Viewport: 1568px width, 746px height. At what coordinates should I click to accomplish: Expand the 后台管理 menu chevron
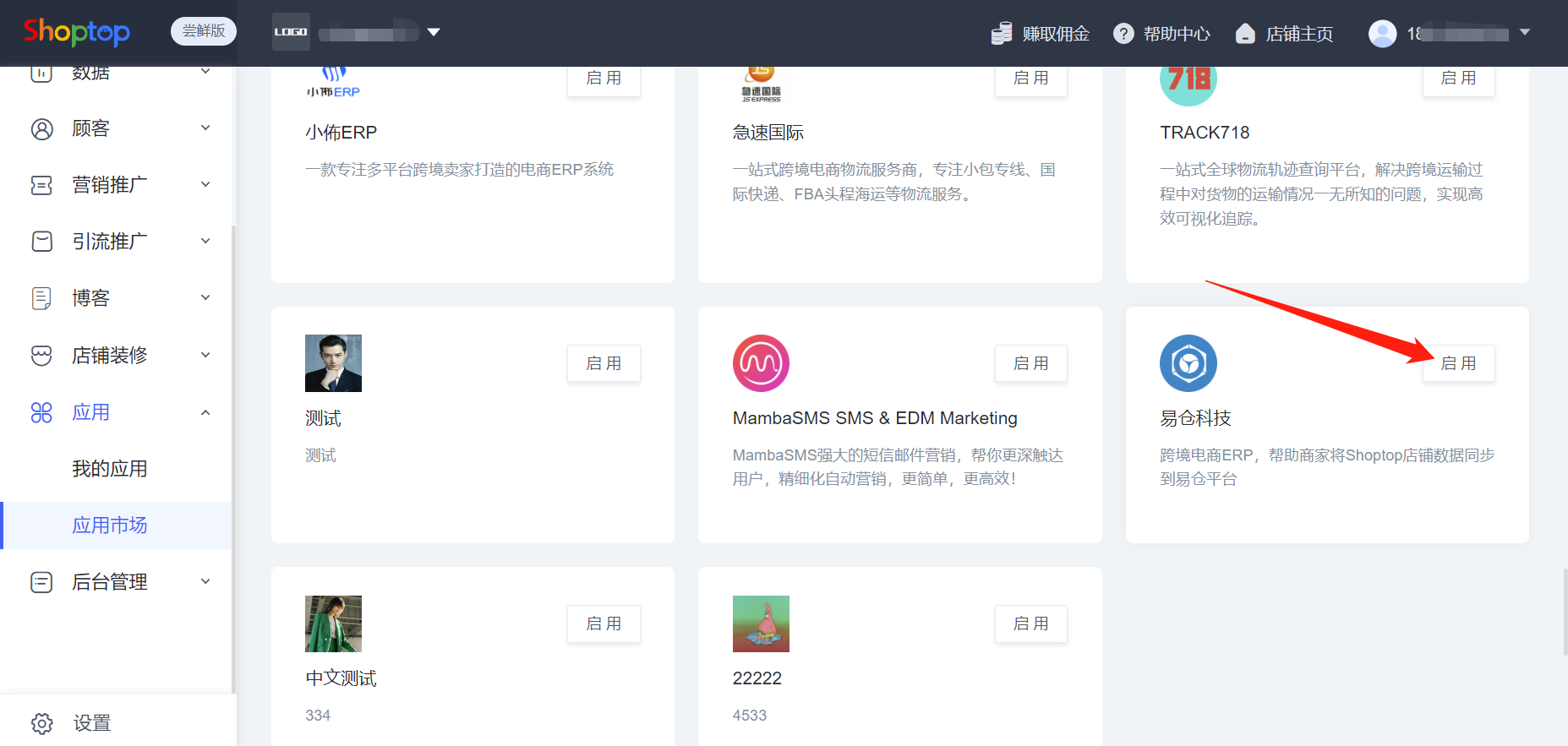coord(205,581)
